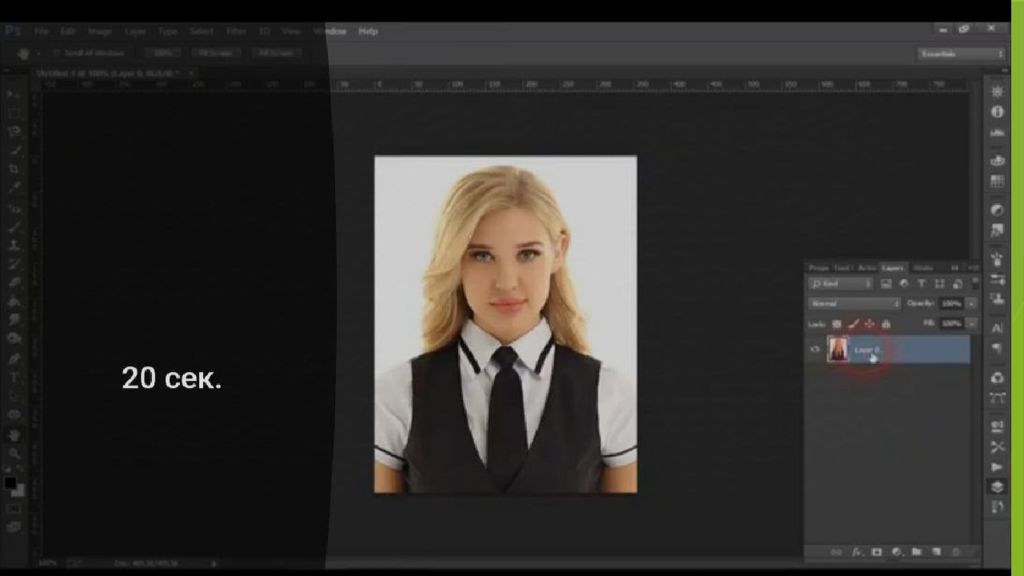Select the Eyedropper tool
Viewport: 1024px width, 576px height.
coord(14,188)
